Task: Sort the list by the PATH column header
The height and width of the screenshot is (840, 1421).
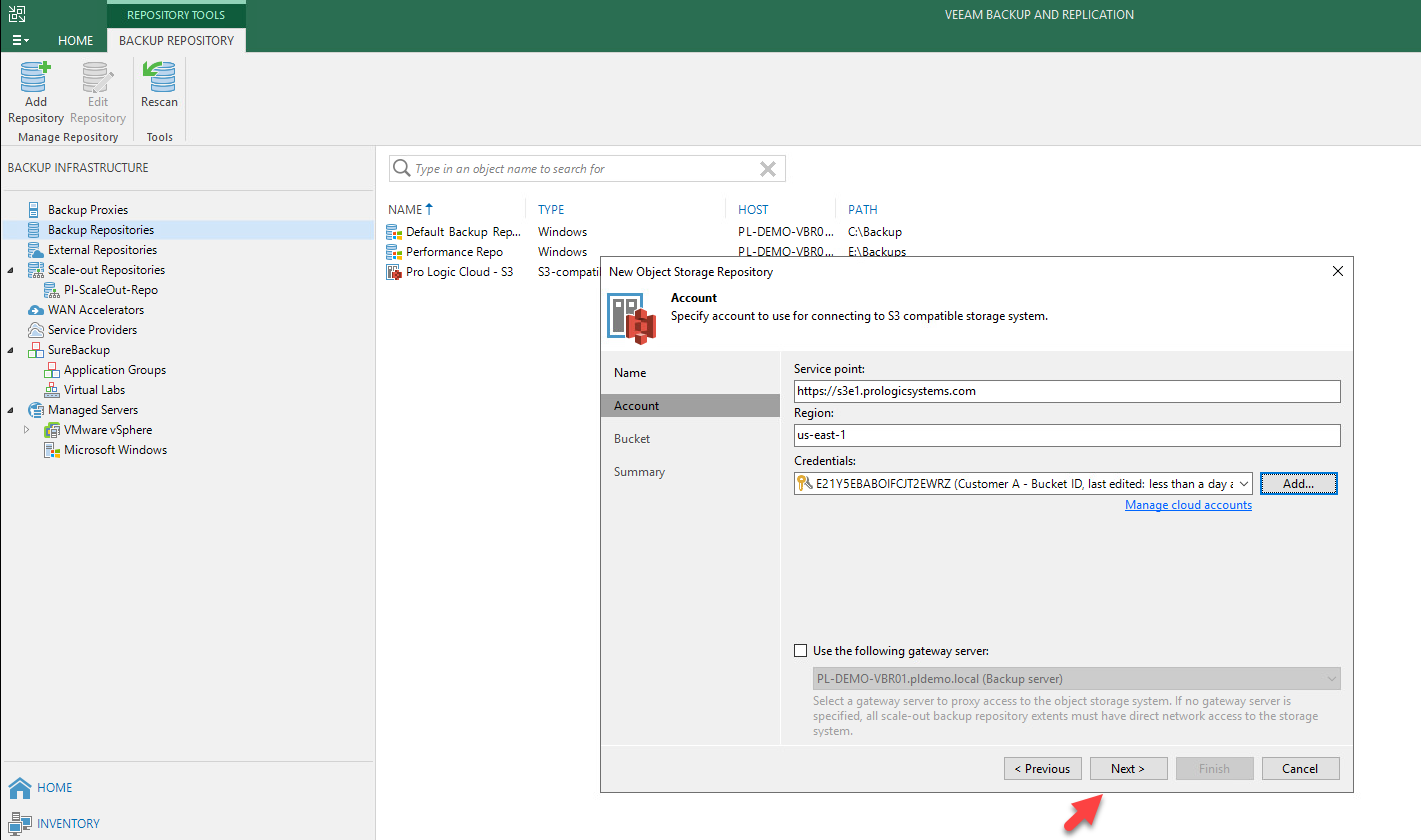Action: click(863, 210)
